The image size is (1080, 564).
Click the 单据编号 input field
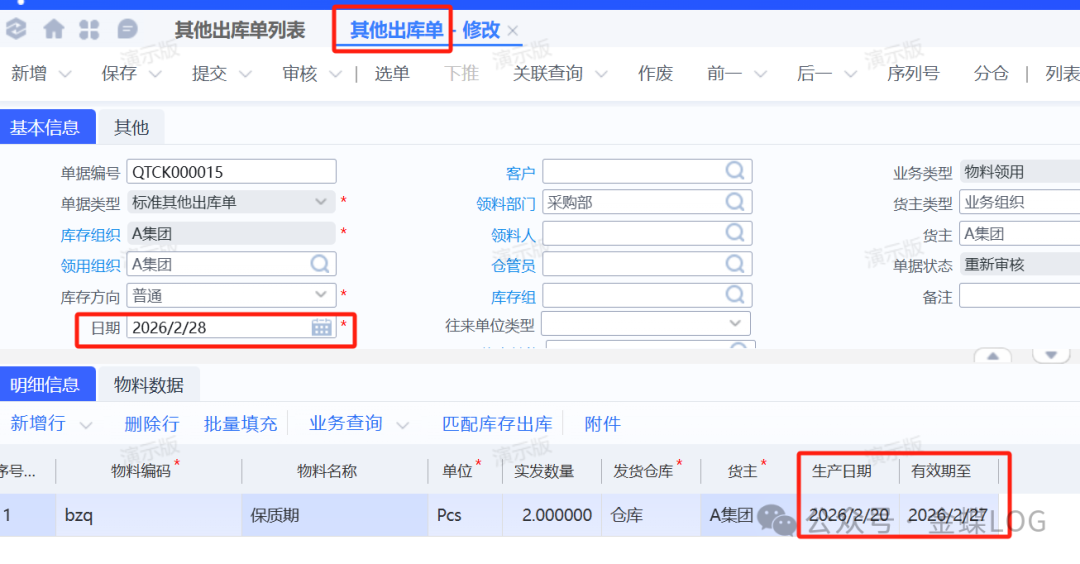[231, 172]
